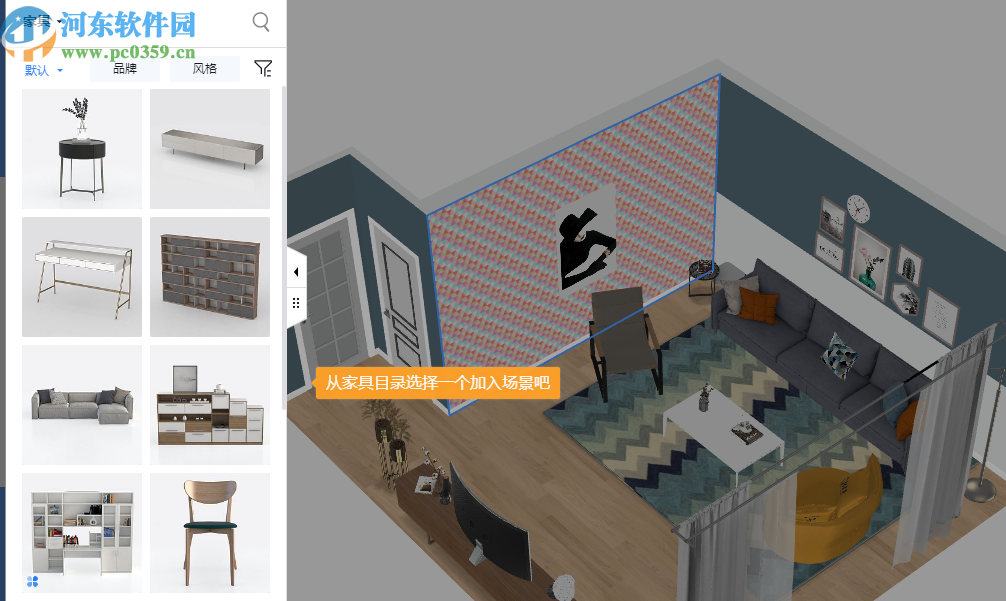Image resolution: width=1006 pixels, height=601 pixels.
Task: Select the gray sectional sofa thumbnail
Action: [81, 405]
